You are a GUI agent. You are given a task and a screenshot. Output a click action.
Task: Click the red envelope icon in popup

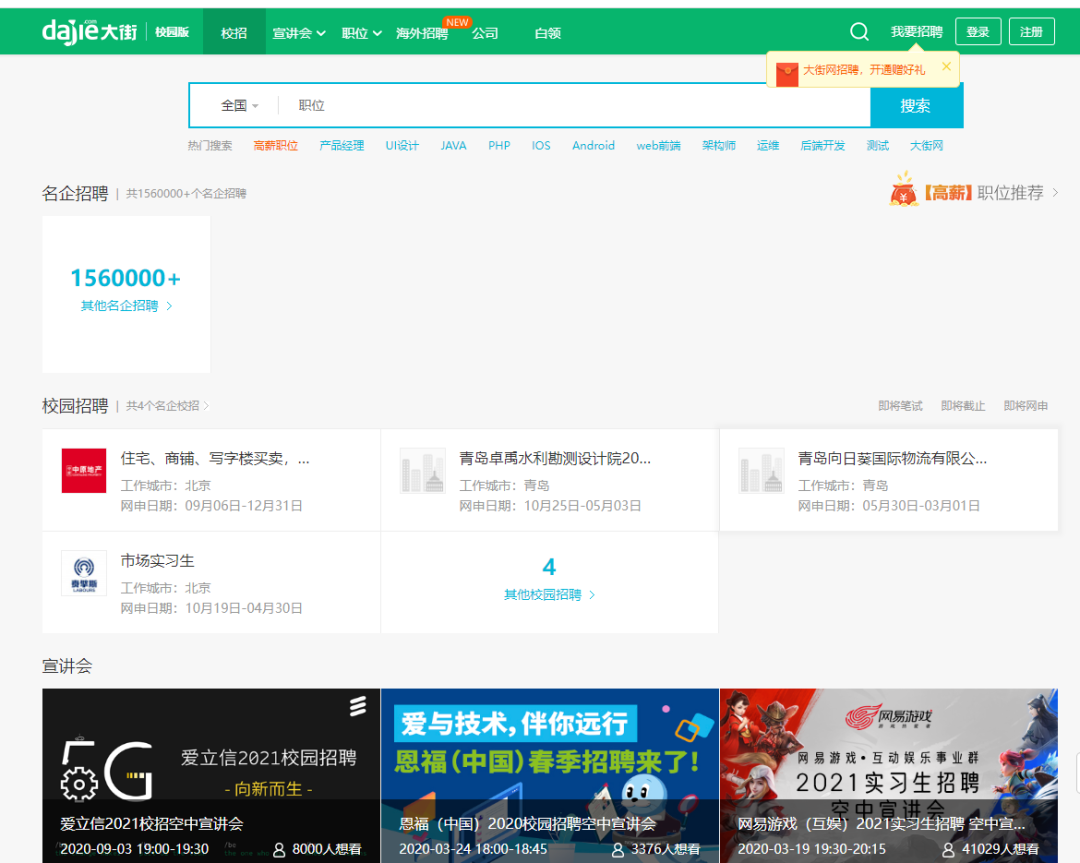787,74
